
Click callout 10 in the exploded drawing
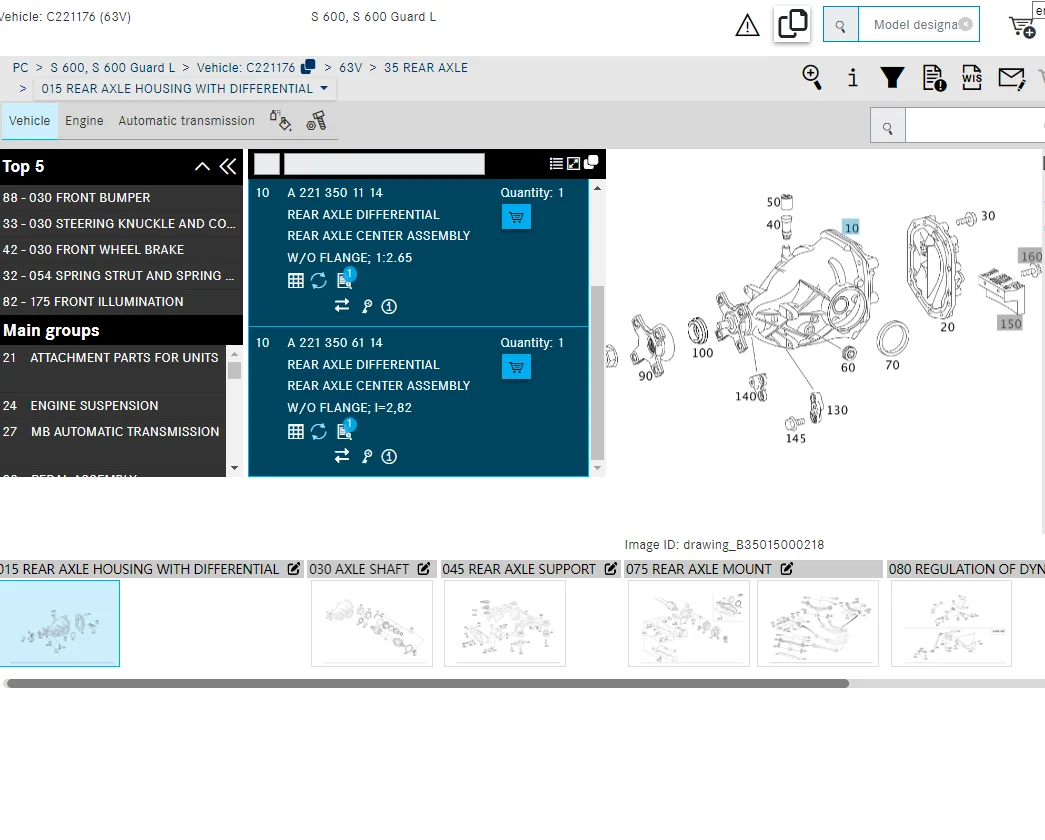point(851,228)
